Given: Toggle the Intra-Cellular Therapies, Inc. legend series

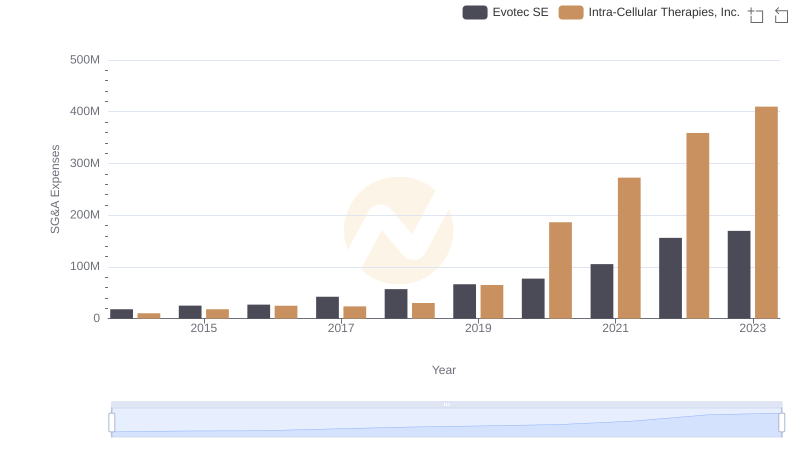Looking at the screenshot, I should pos(649,12).
